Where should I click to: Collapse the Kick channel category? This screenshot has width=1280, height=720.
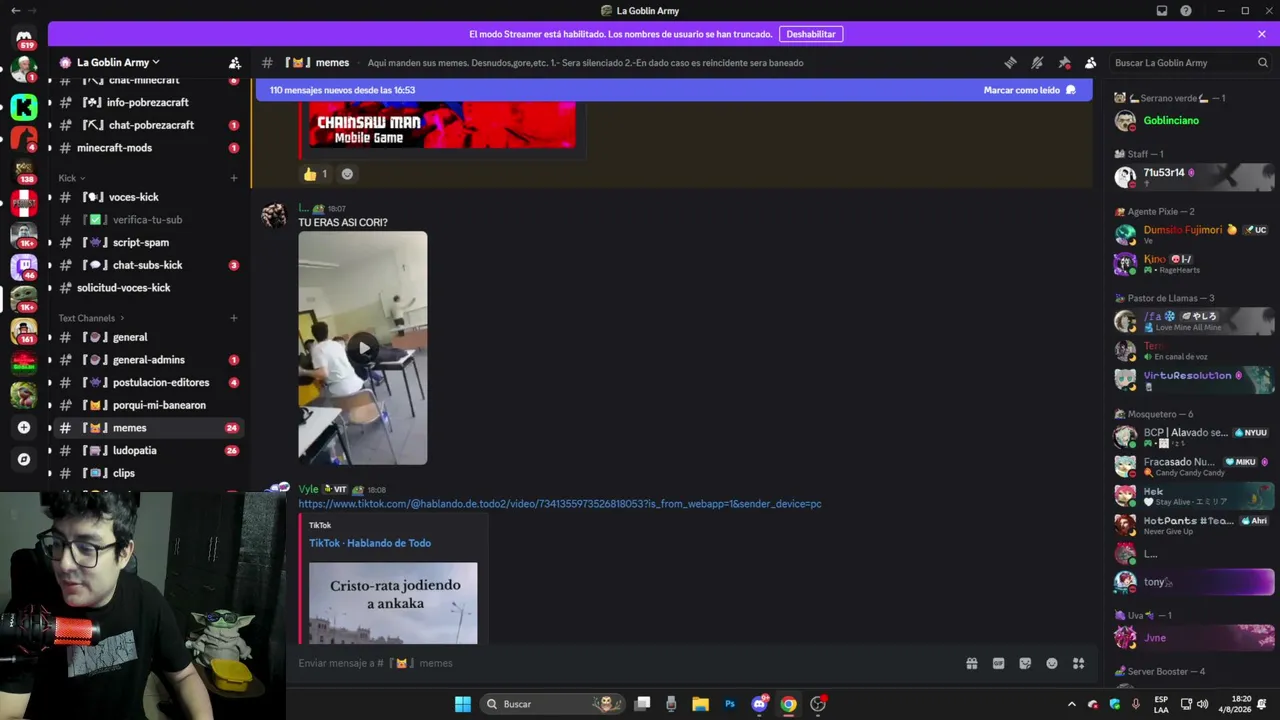pos(71,178)
